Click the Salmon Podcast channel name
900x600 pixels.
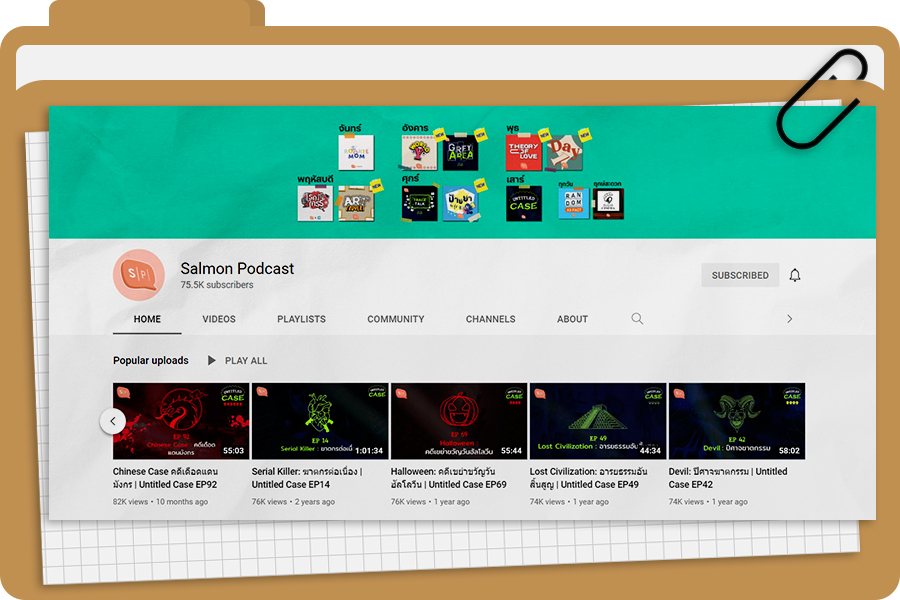click(x=237, y=269)
